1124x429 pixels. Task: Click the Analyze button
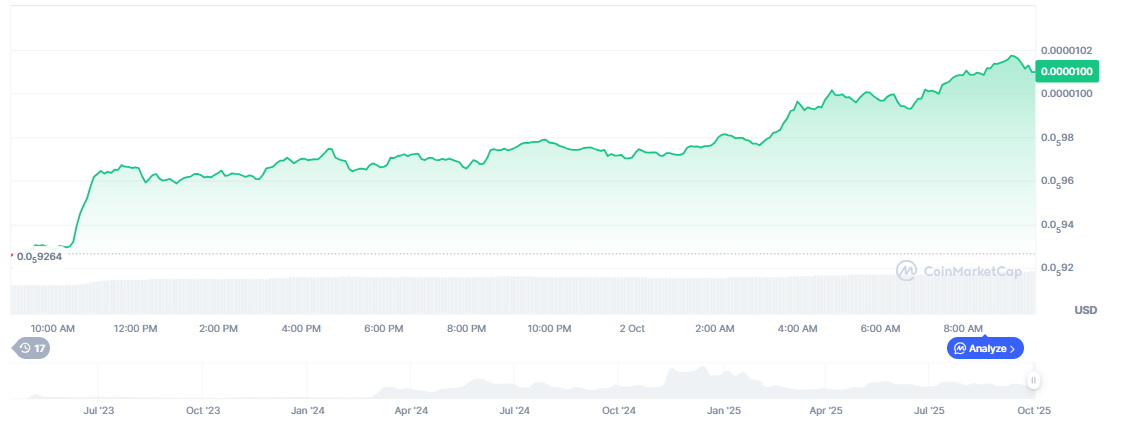tap(985, 349)
